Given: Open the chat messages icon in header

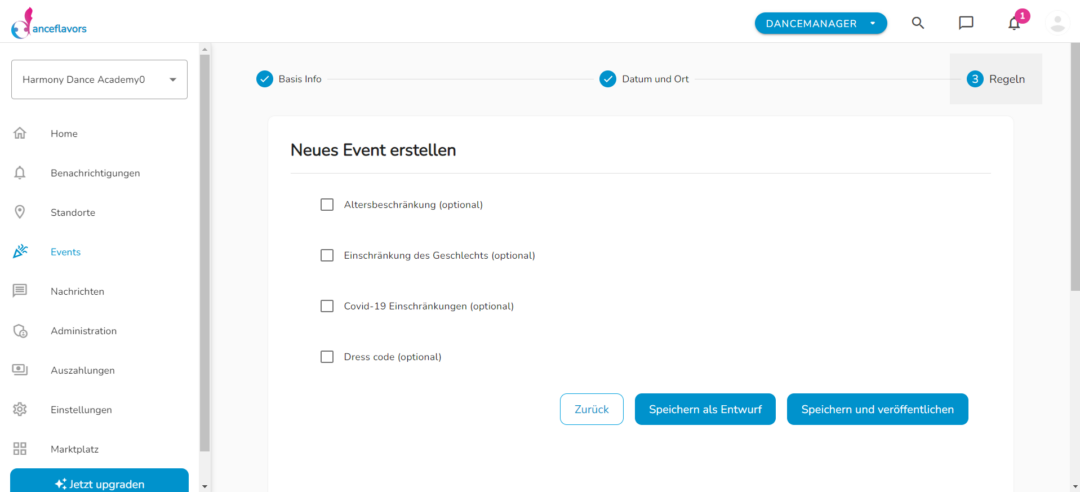Looking at the screenshot, I should tap(966, 23).
